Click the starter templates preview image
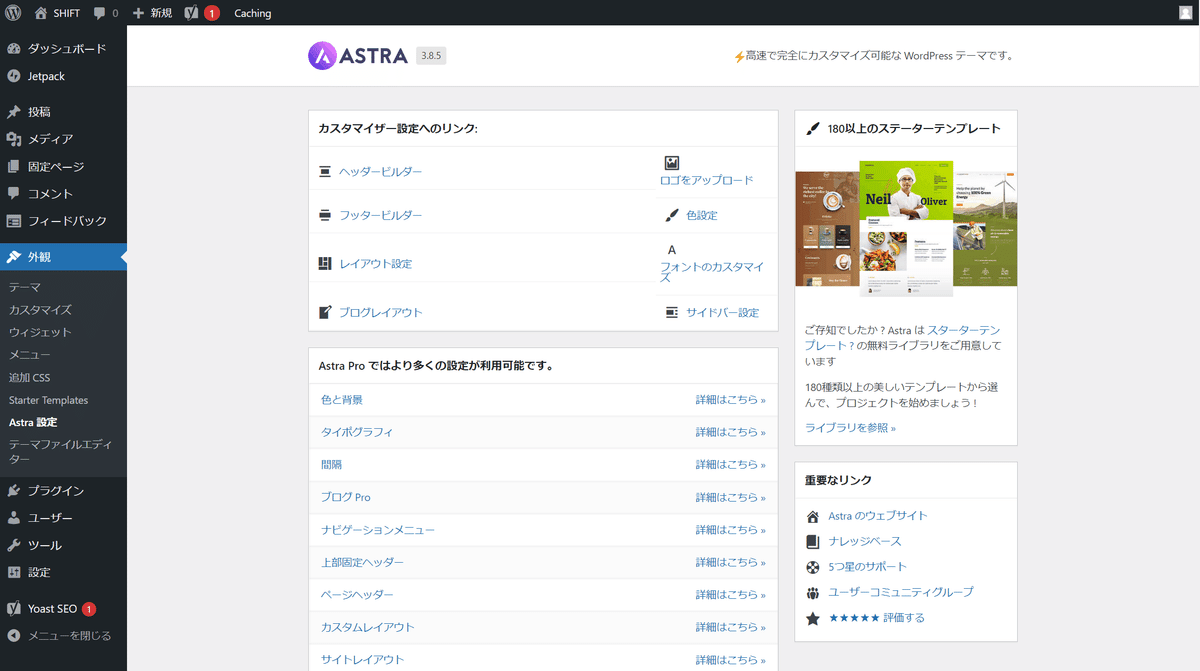1200x671 pixels. (x=906, y=229)
